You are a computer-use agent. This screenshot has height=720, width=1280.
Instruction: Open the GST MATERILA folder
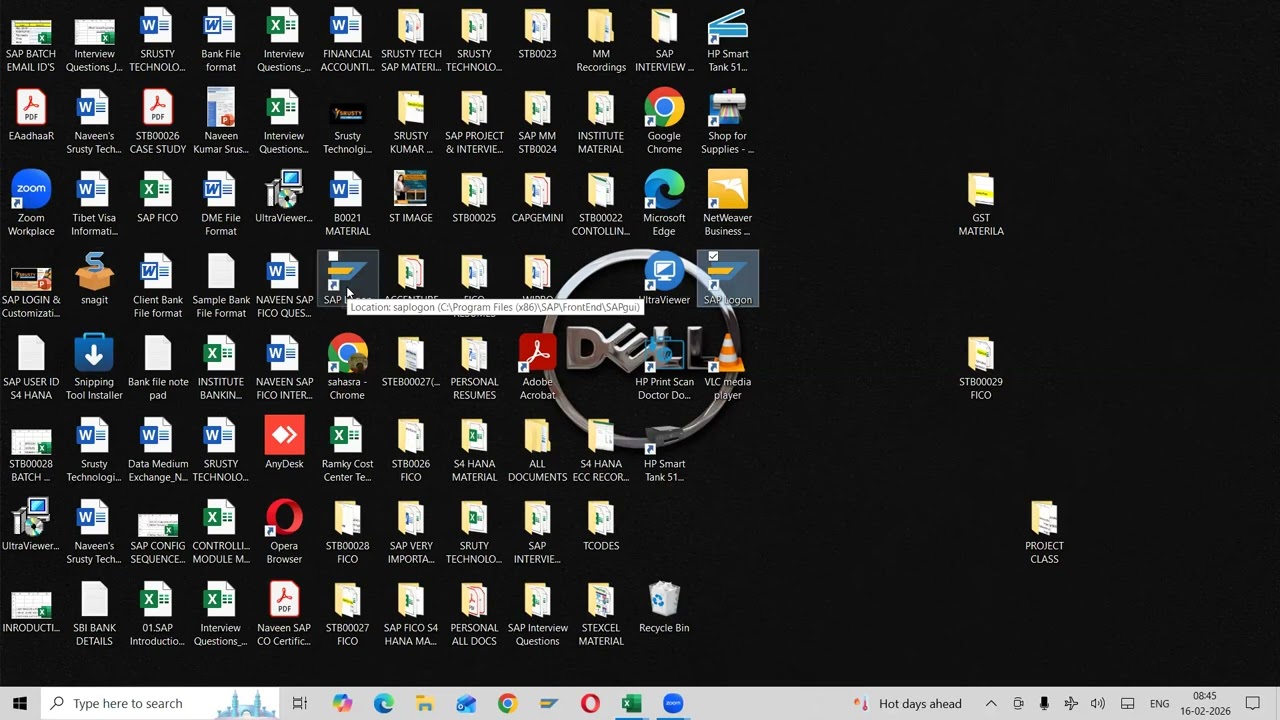[980, 204]
